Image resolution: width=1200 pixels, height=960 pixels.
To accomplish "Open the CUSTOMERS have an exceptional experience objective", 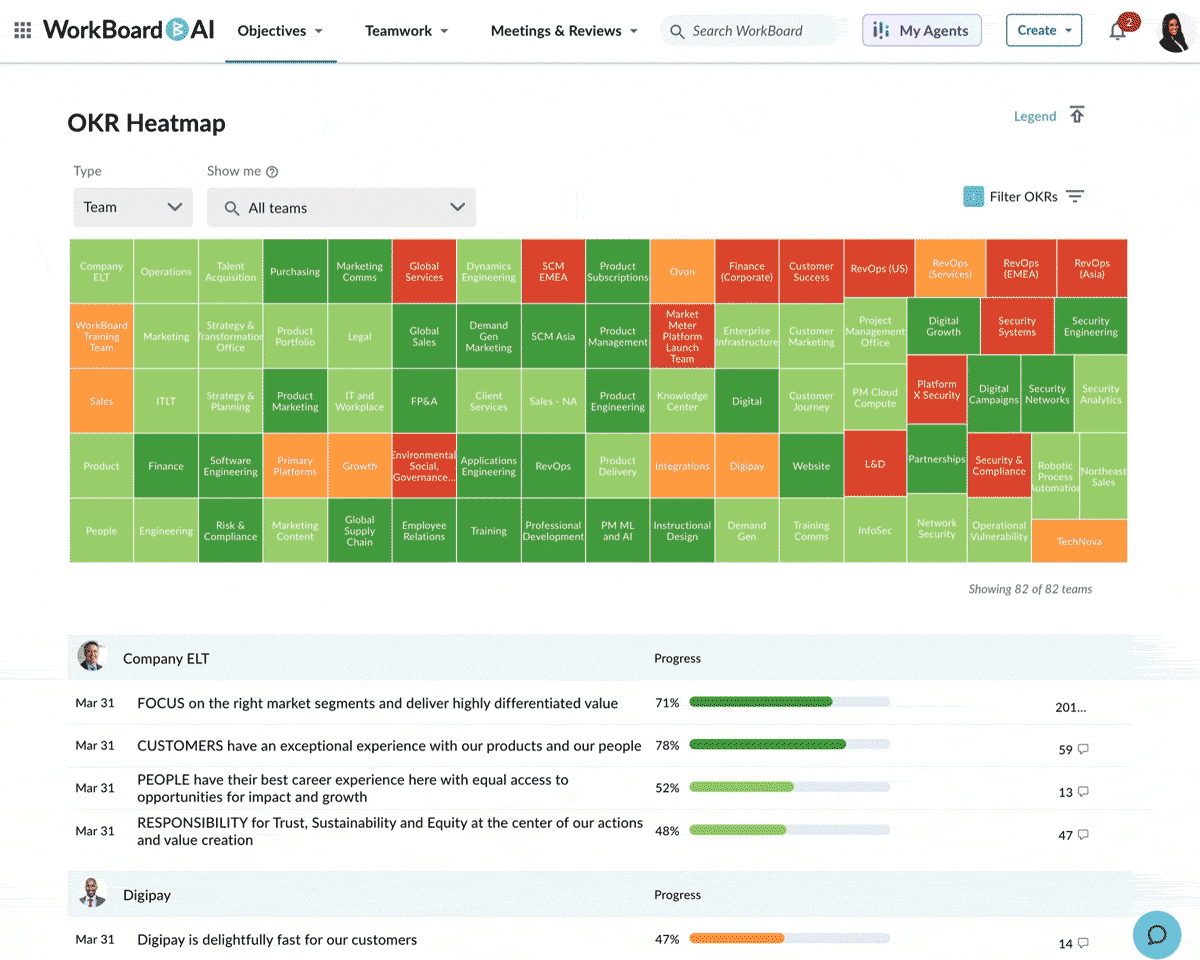I will click(x=389, y=745).
